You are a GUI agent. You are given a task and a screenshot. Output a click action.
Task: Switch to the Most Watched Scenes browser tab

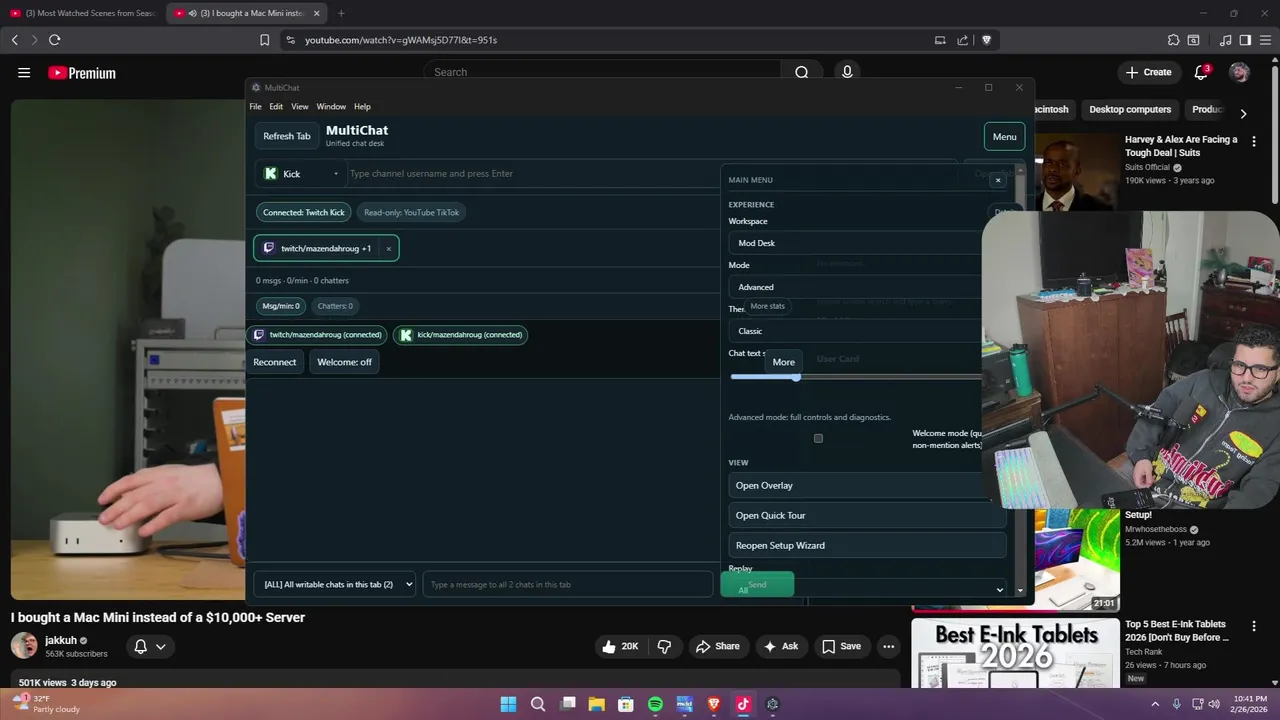tap(82, 13)
